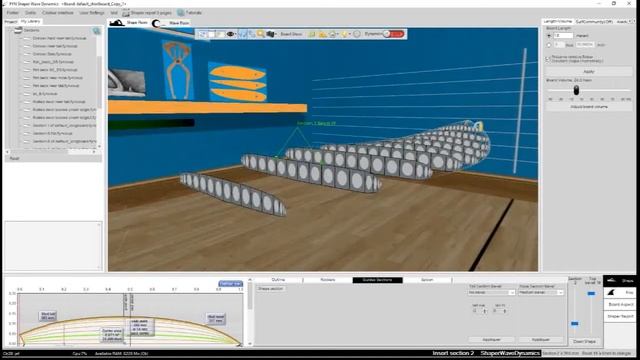Click the Apply button under board length
640x360 pixels.
[589, 72]
